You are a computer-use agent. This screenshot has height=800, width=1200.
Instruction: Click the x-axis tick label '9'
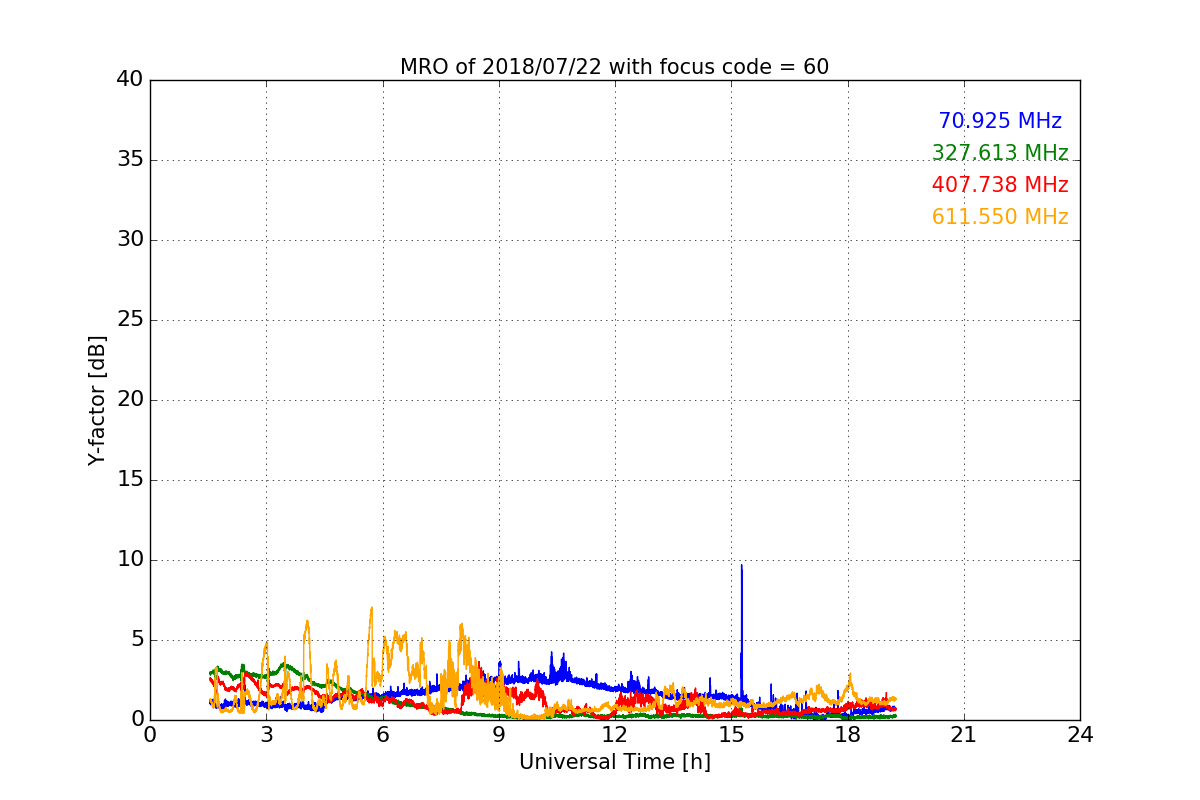[x=499, y=735]
